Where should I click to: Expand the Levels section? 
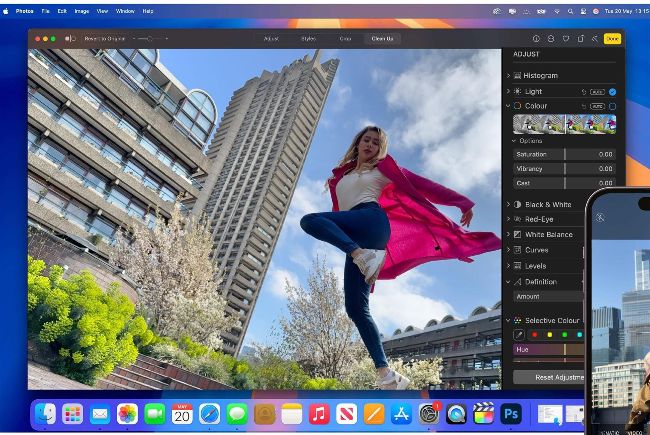pyautogui.click(x=509, y=266)
